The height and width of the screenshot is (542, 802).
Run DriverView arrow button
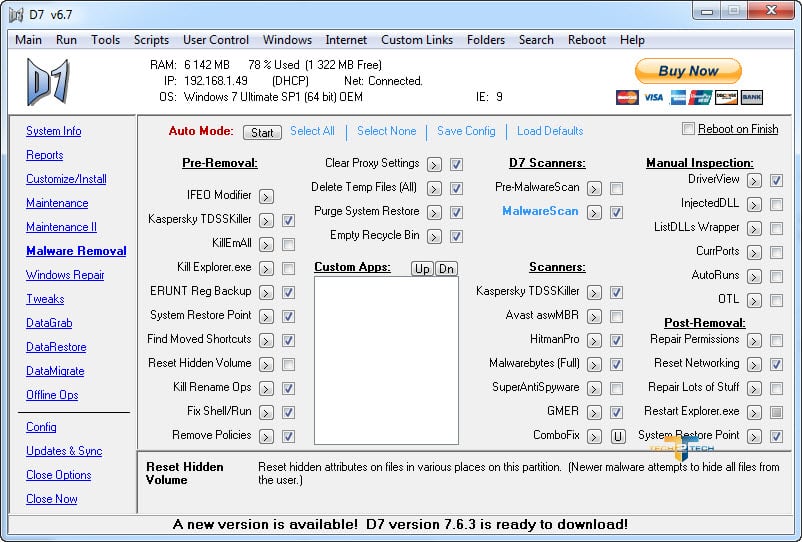pos(754,180)
